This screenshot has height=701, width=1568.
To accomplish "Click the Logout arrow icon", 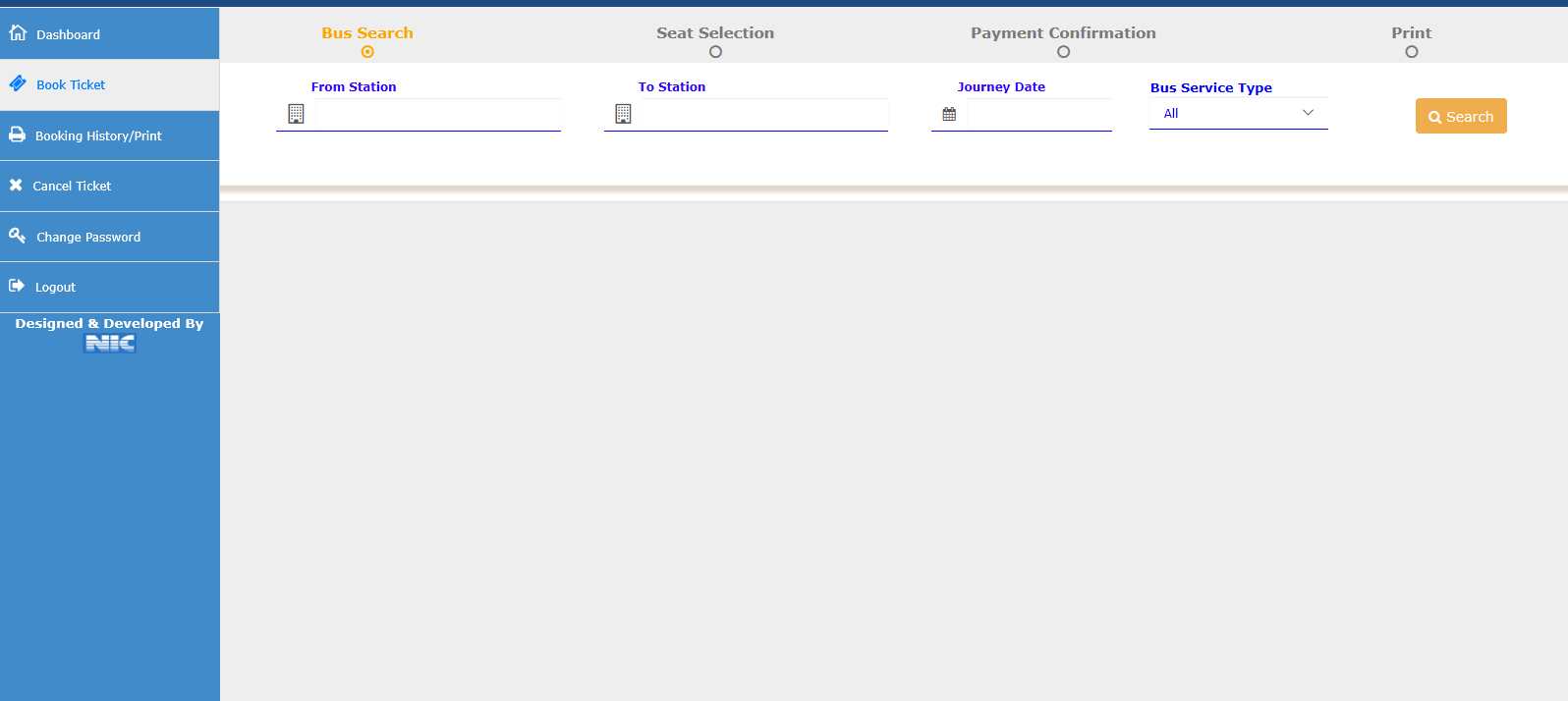I will (x=17, y=286).
